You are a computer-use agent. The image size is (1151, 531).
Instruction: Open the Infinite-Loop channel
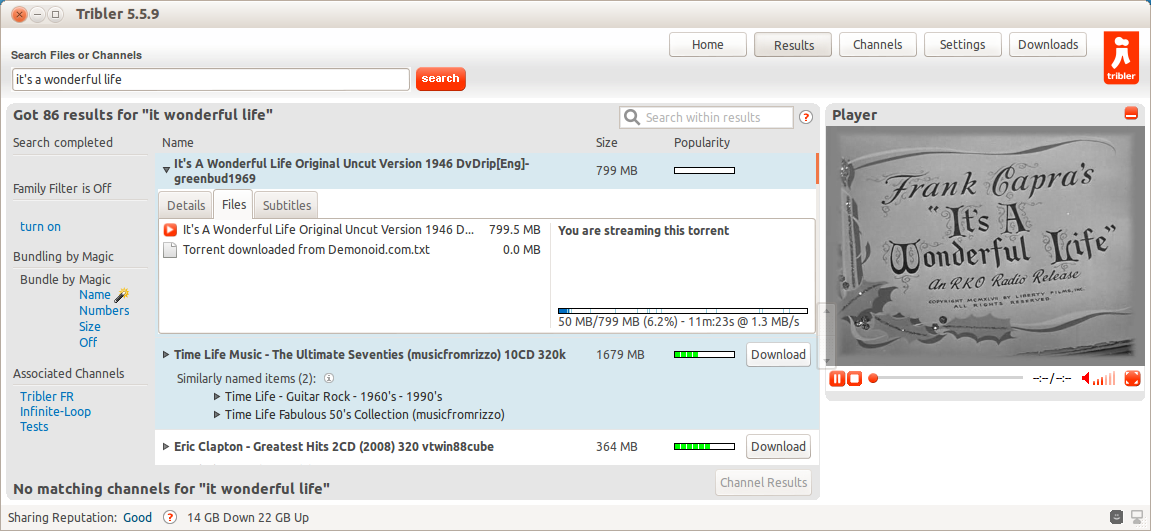tap(56, 412)
